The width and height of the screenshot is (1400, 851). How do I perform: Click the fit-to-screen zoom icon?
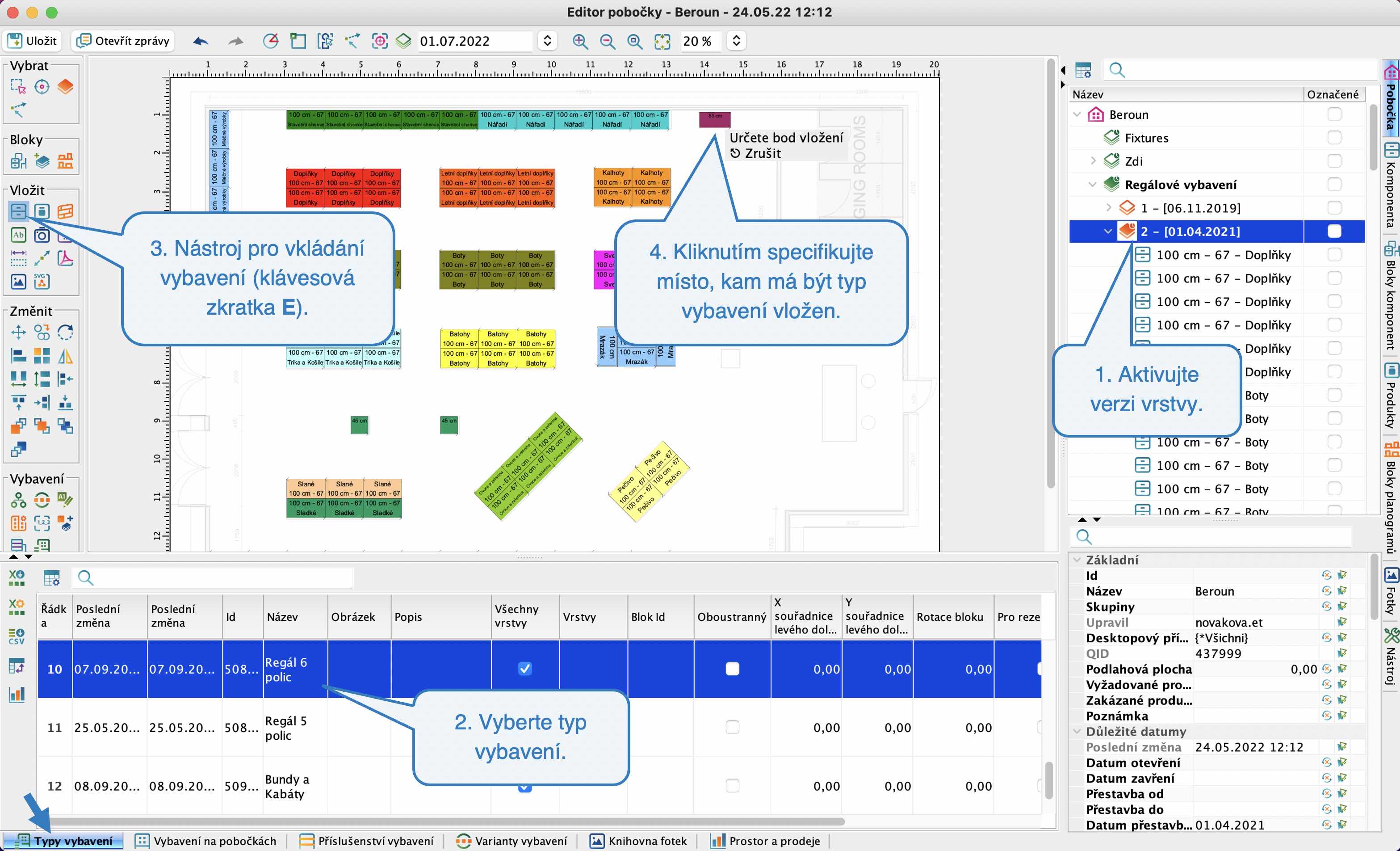click(662, 41)
